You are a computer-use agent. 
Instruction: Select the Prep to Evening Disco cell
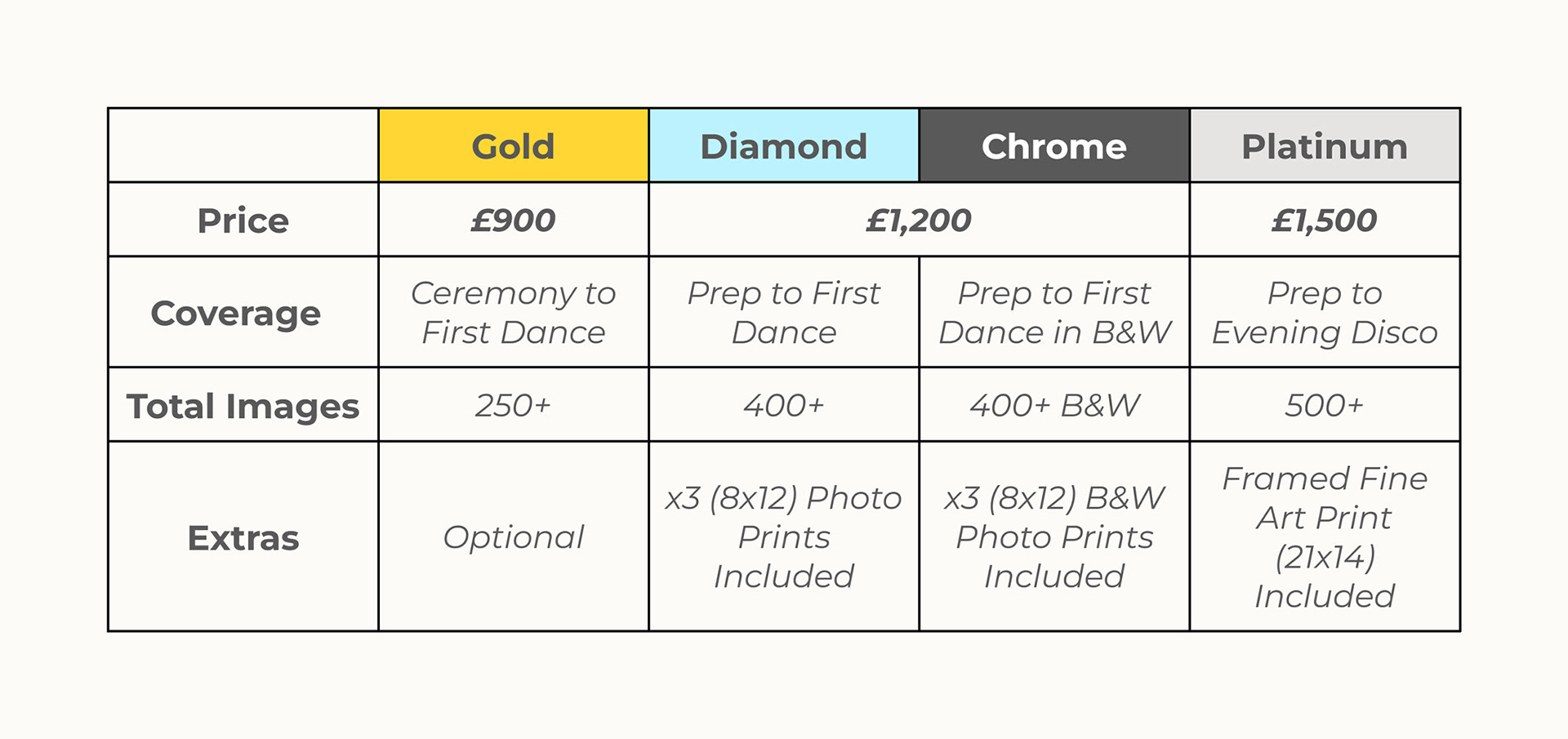[1324, 313]
